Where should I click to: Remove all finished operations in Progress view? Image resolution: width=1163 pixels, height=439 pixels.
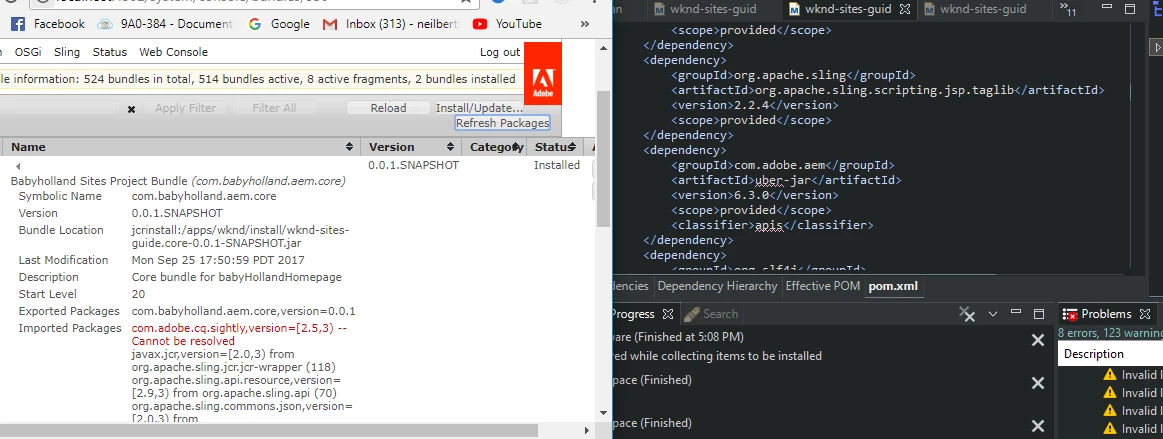coord(966,314)
